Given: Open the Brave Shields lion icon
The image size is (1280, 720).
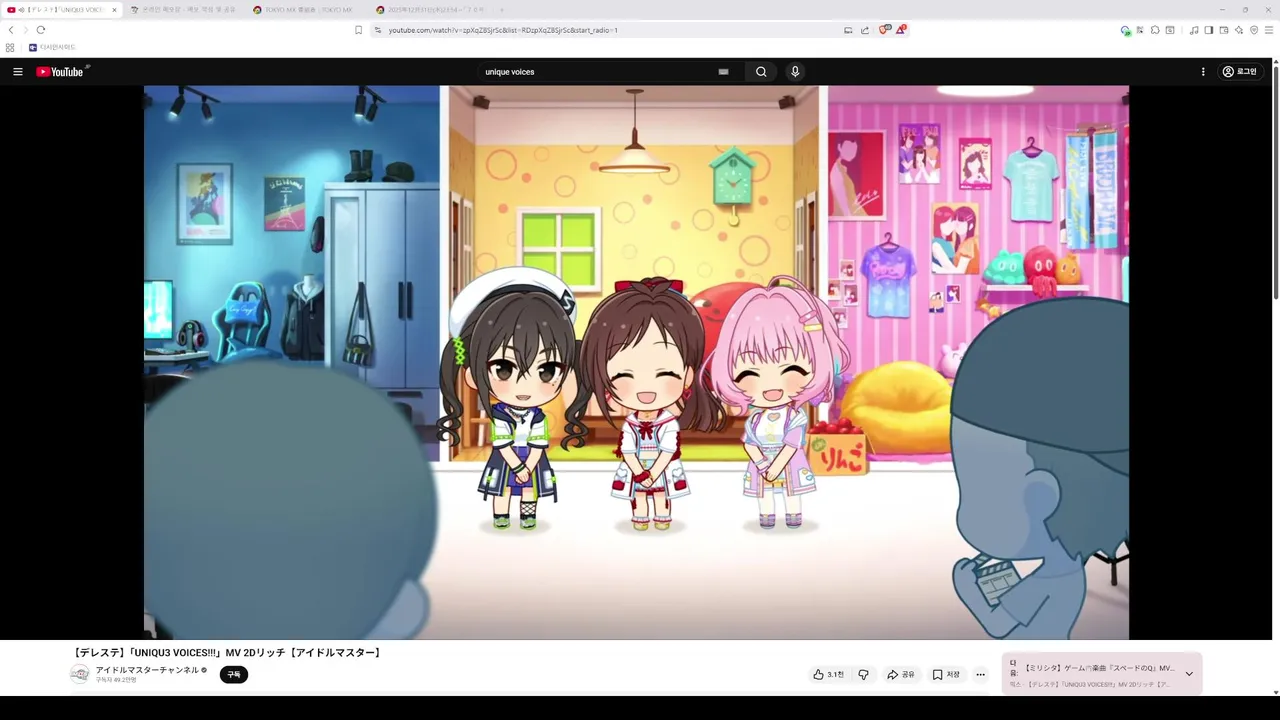Looking at the screenshot, I should tap(884, 30).
